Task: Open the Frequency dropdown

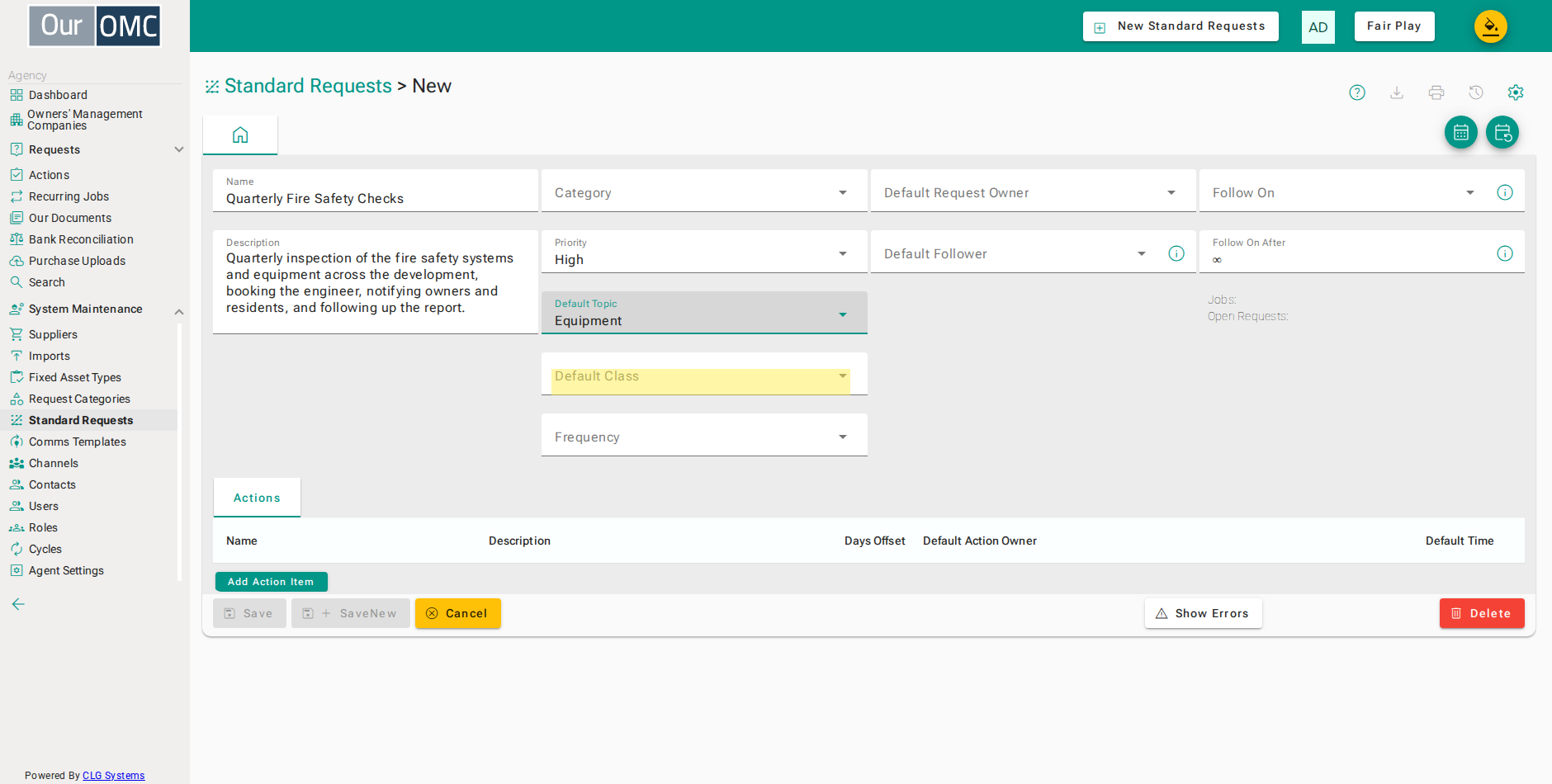Action: point(704,435)
